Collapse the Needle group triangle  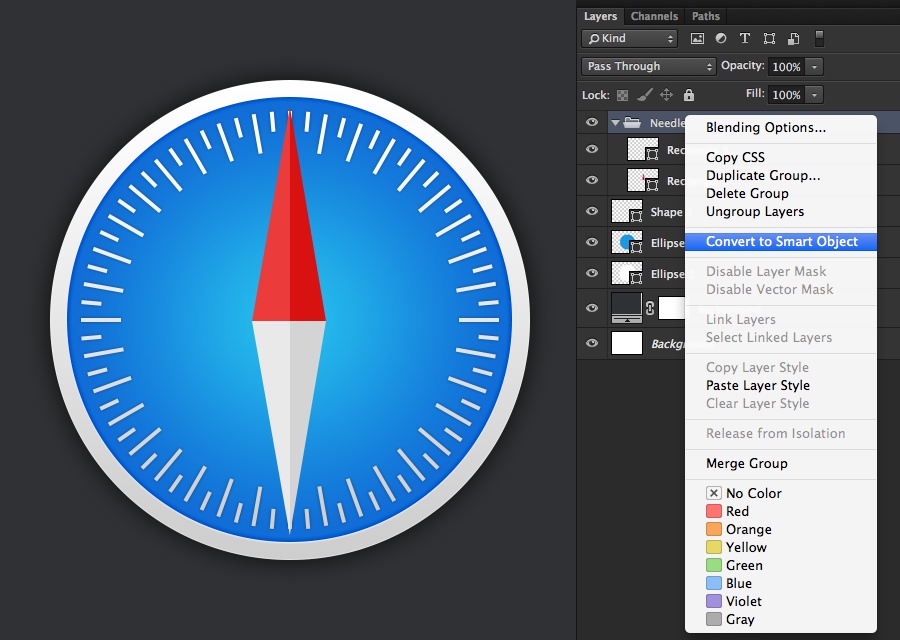pos(615,123)
